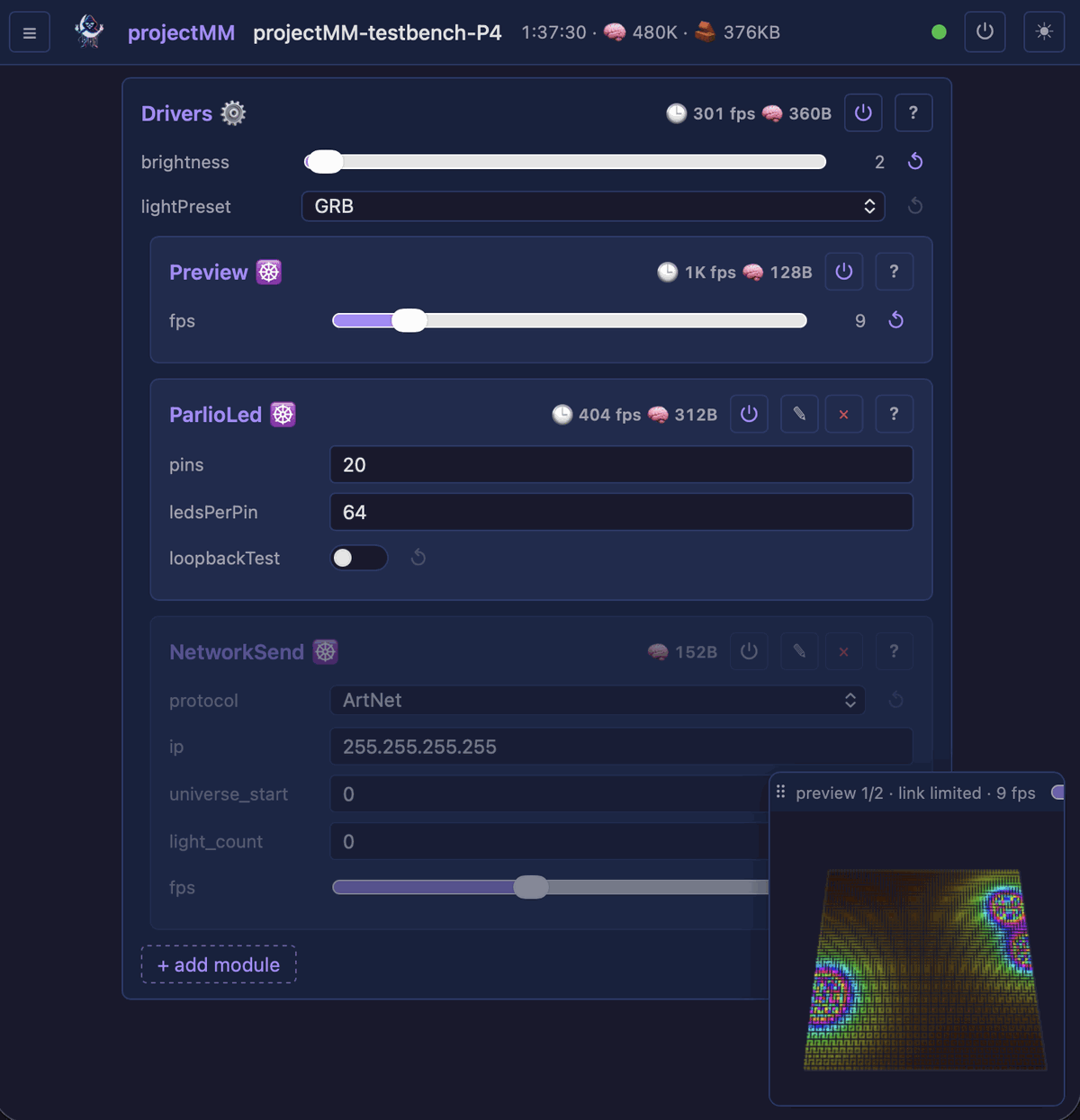Viewport: 1080px width, 1120px height.
Task: Remove the ParlioLed module with the red X
Action: point(843,414)
